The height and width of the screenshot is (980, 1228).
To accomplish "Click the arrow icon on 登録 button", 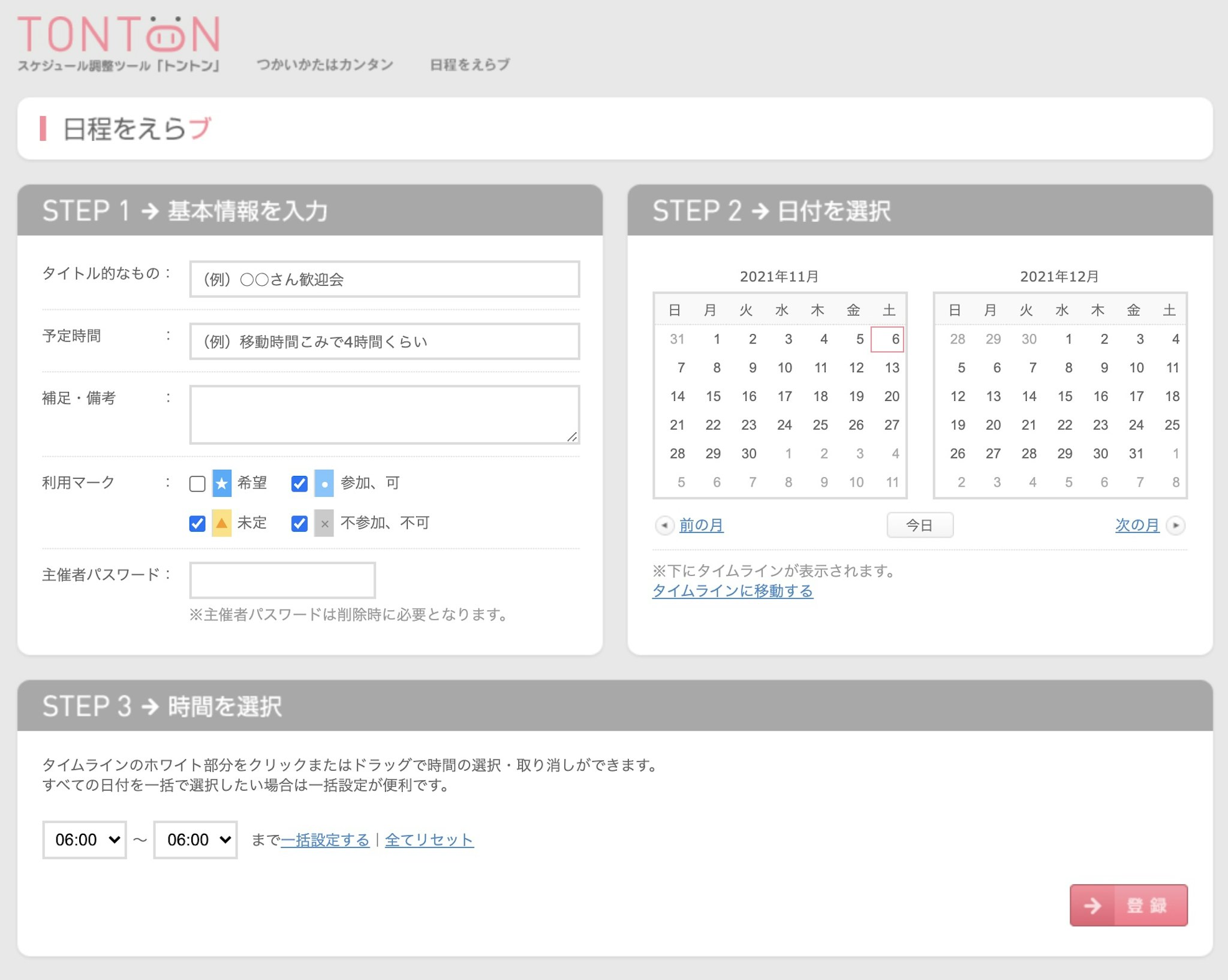I will 1092,905.
